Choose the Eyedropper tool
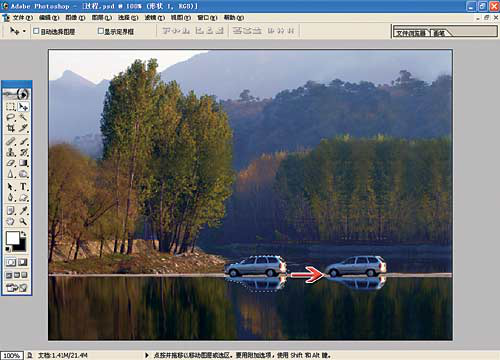The height and width of the screenshot is (360, 500). (23, 210)
